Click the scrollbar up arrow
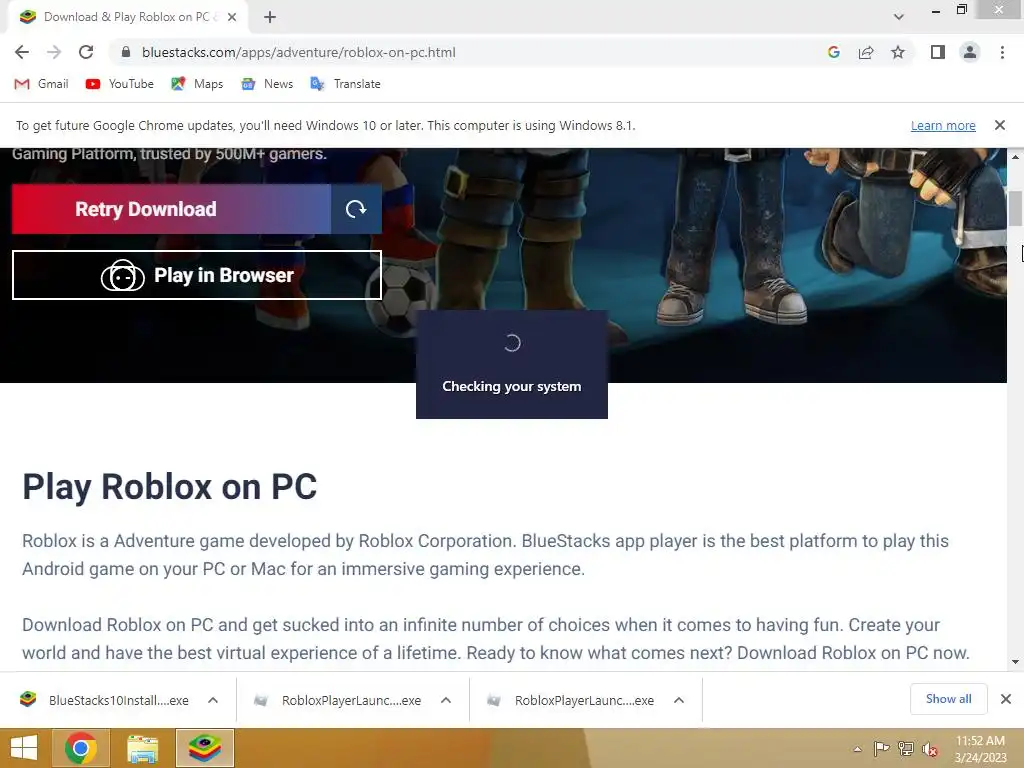Image resolution: width=1024 pixels, height=768 pixels. point(1016,157)
